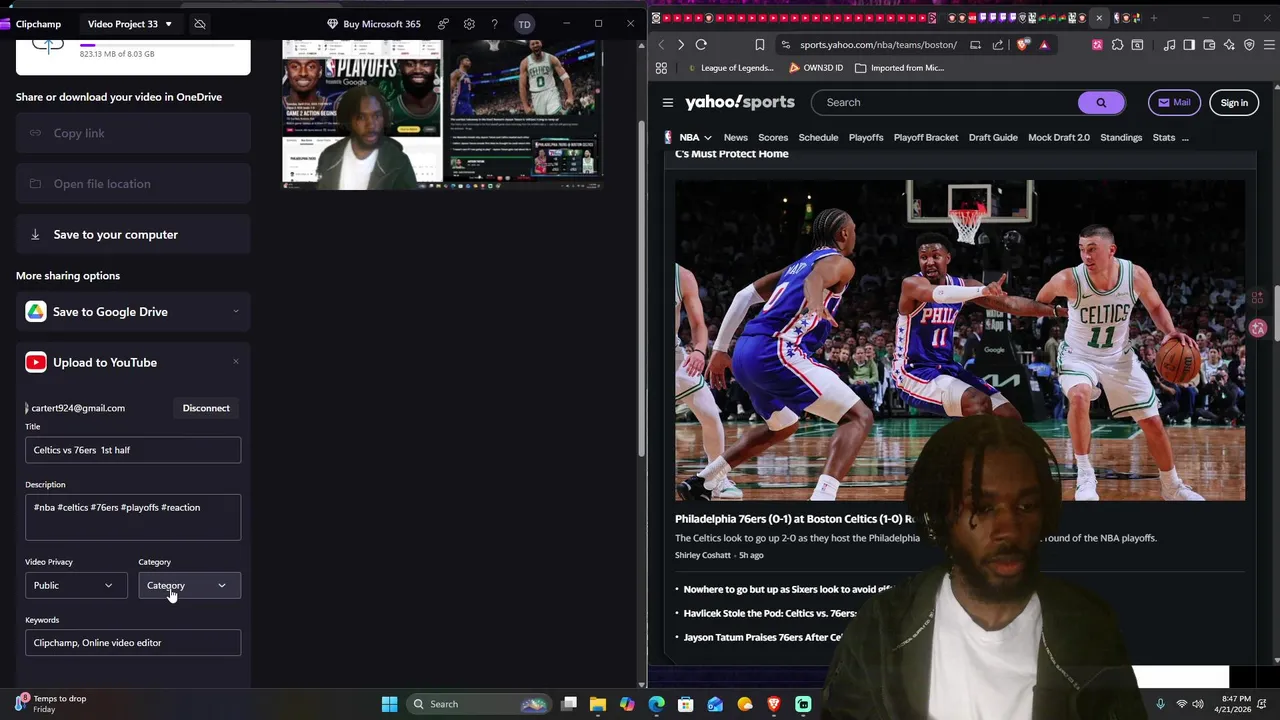Screen dimensions: 1280x720
Task: Open the Scores tab
Action: pyautogui.click(x=773, y=137)
